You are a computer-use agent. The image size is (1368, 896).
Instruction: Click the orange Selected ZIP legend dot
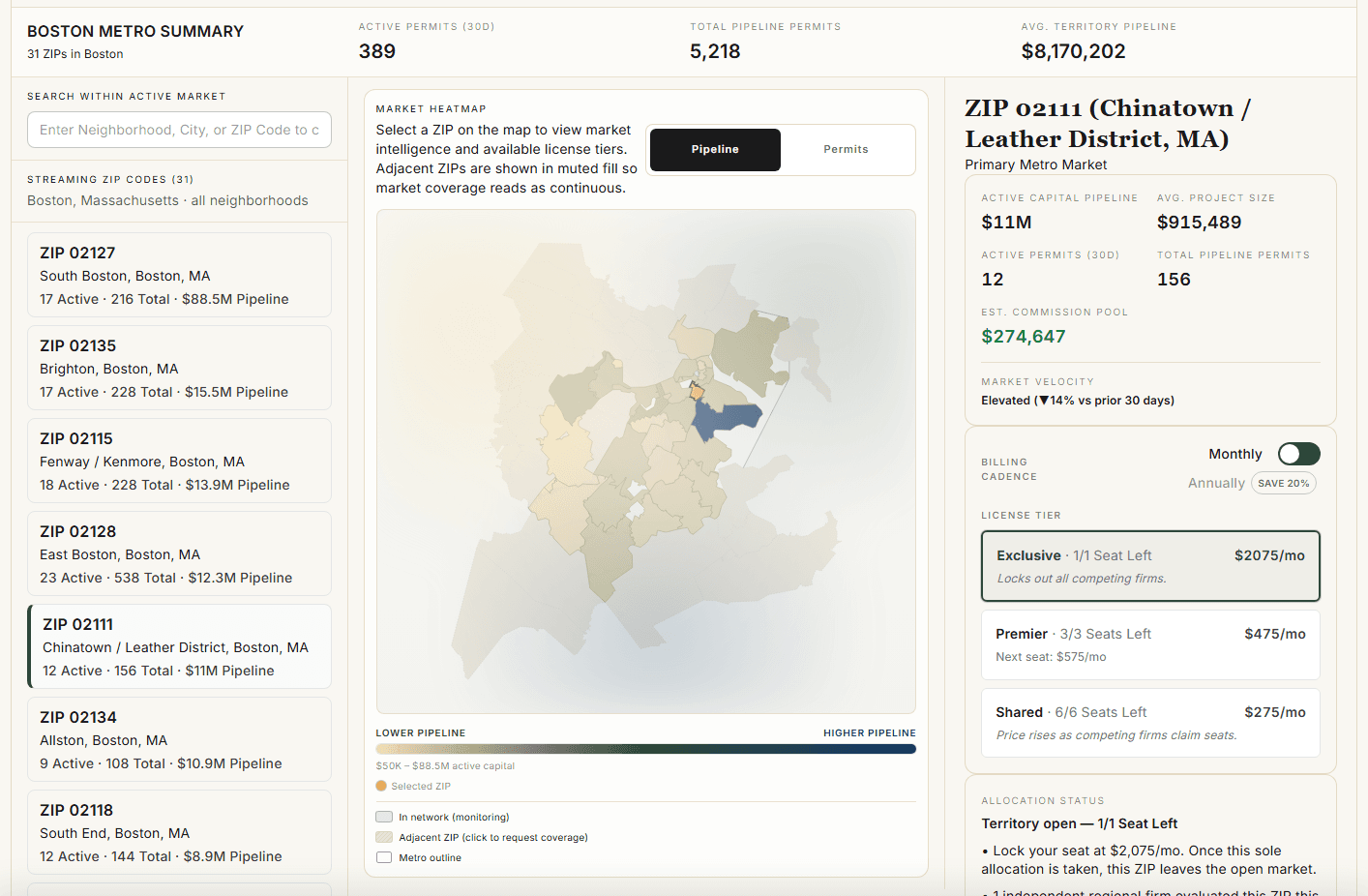(x=381, y=786)
